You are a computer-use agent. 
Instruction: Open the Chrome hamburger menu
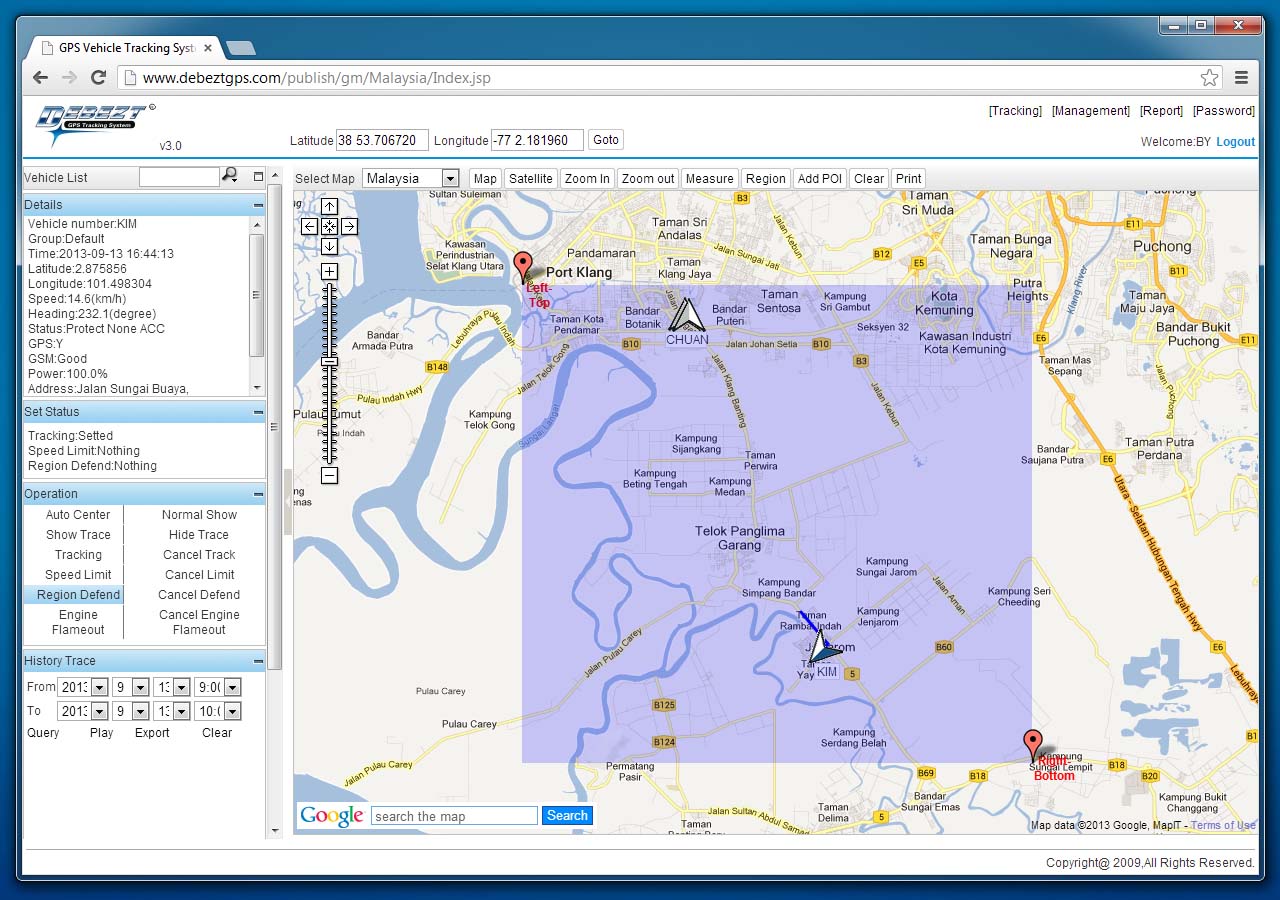1241,77
